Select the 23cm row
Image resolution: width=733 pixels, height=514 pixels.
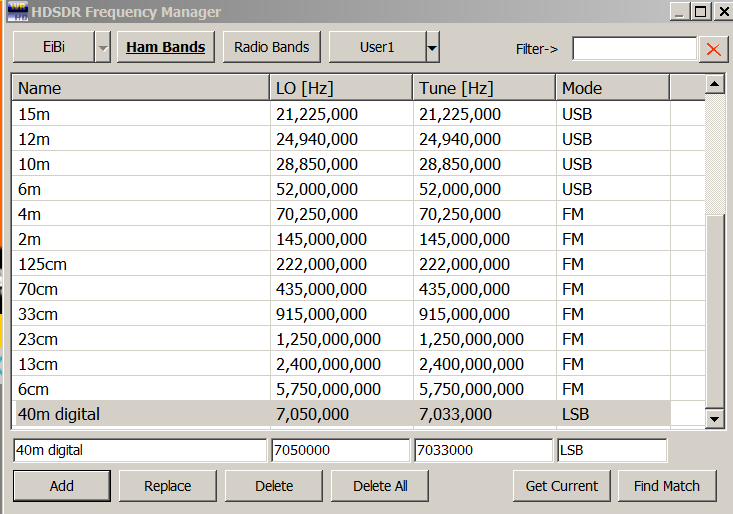pos(359,339)
